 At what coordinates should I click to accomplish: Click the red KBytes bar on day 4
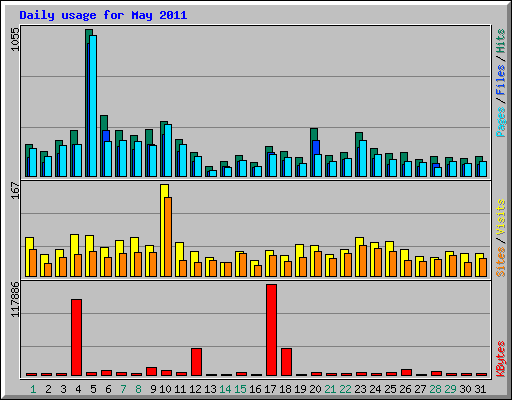(76, 337)
